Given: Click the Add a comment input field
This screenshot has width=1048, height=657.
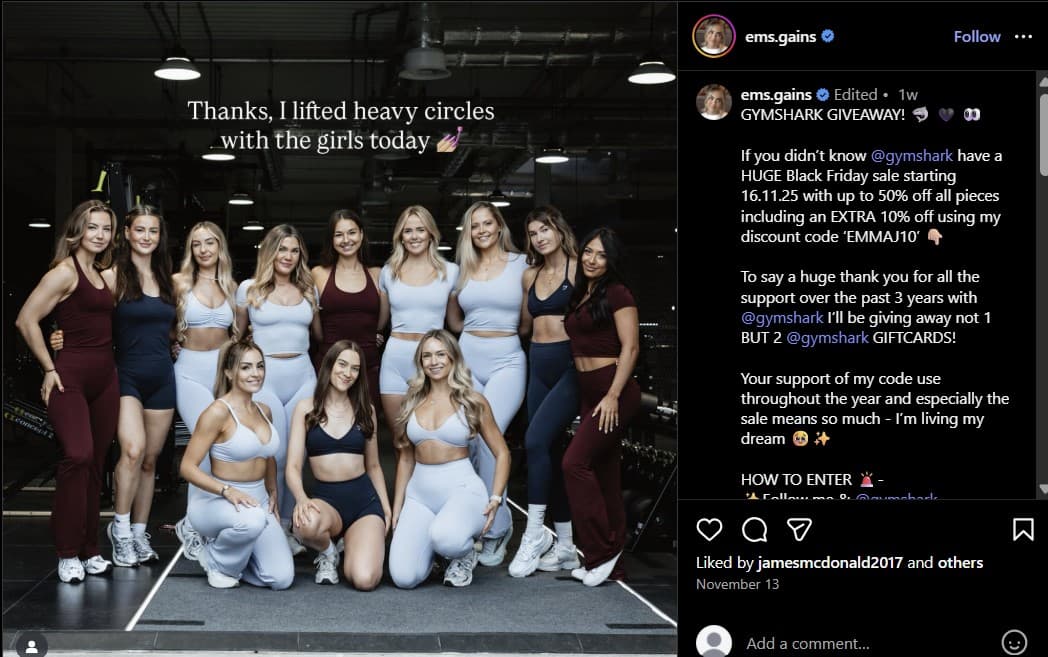Looking at the screenshot, I should [x=860, y=643].
